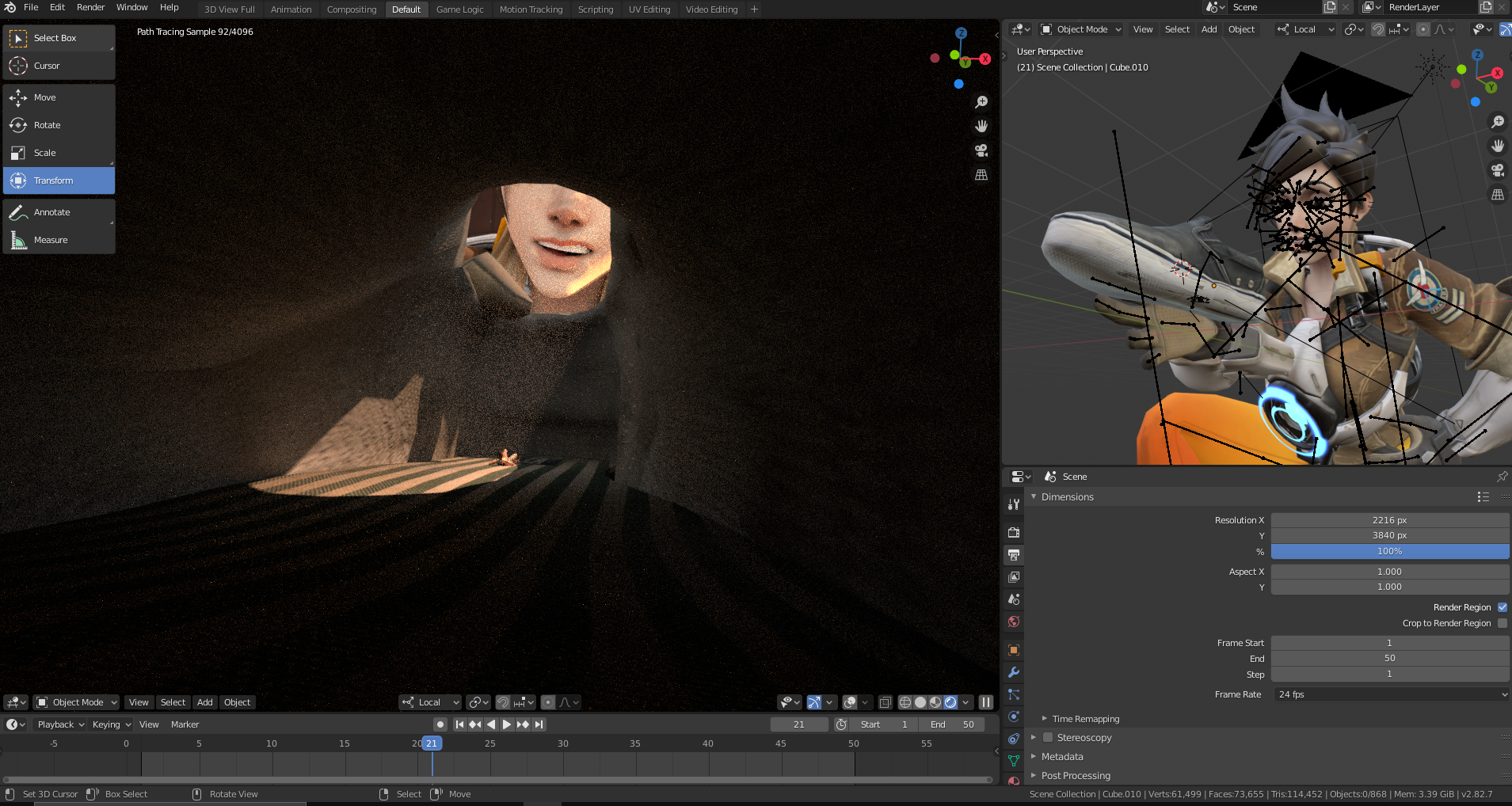The width and height of the screenshot is (1512, 806).
Task: Toggle camera view in left render viewport
Action: (981, 150)
